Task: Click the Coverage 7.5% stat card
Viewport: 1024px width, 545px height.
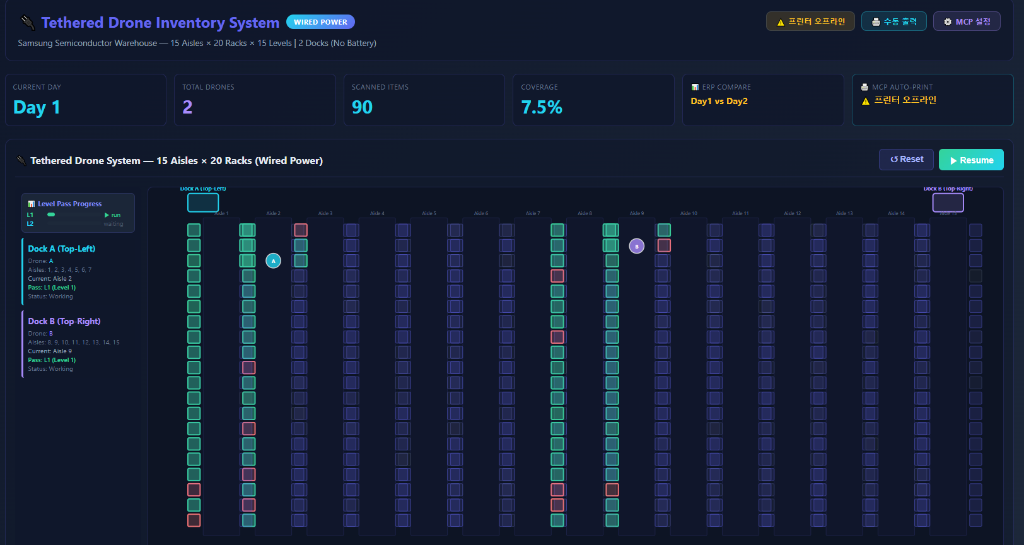Action: (x=594, y=100)
